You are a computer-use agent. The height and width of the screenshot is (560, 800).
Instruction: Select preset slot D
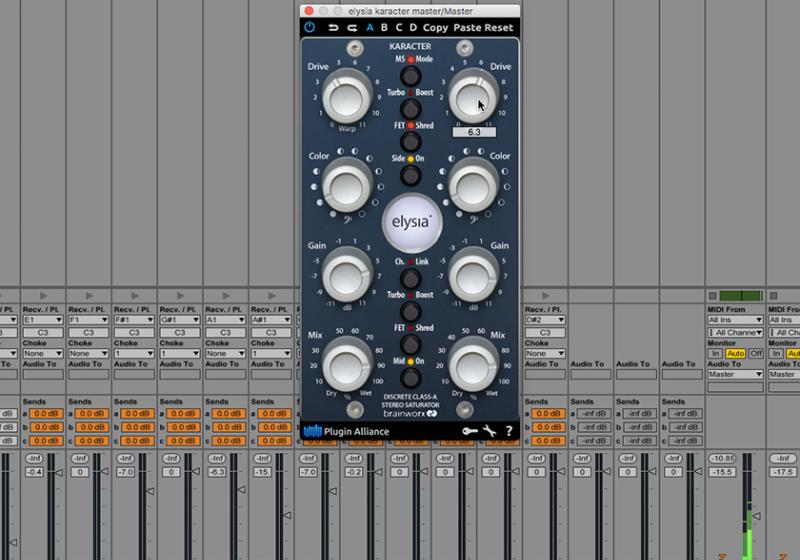tap(413, 28)
